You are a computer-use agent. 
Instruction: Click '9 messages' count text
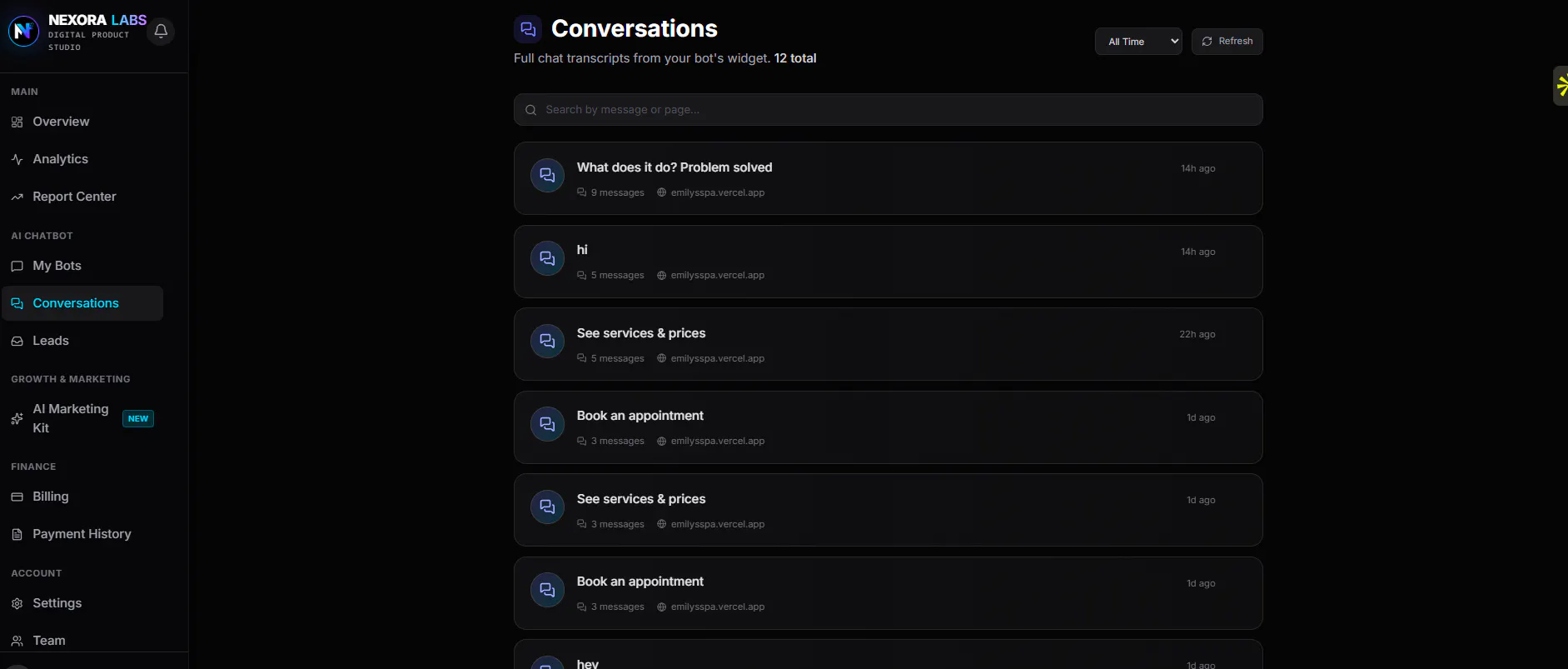[x=617, y=192]
